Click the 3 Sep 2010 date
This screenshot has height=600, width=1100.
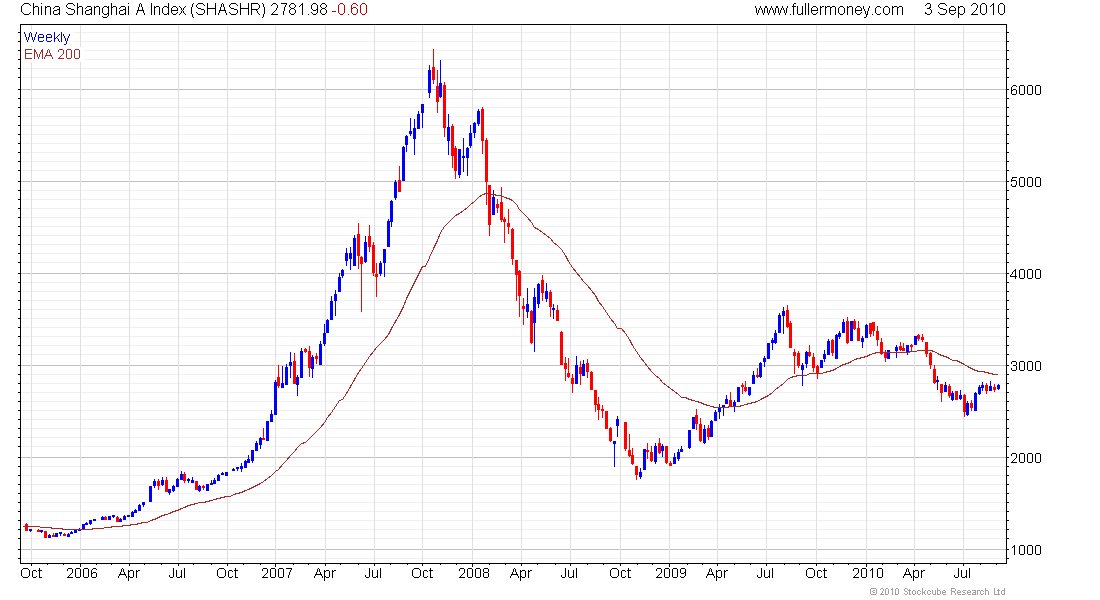[x=964, y=10]
